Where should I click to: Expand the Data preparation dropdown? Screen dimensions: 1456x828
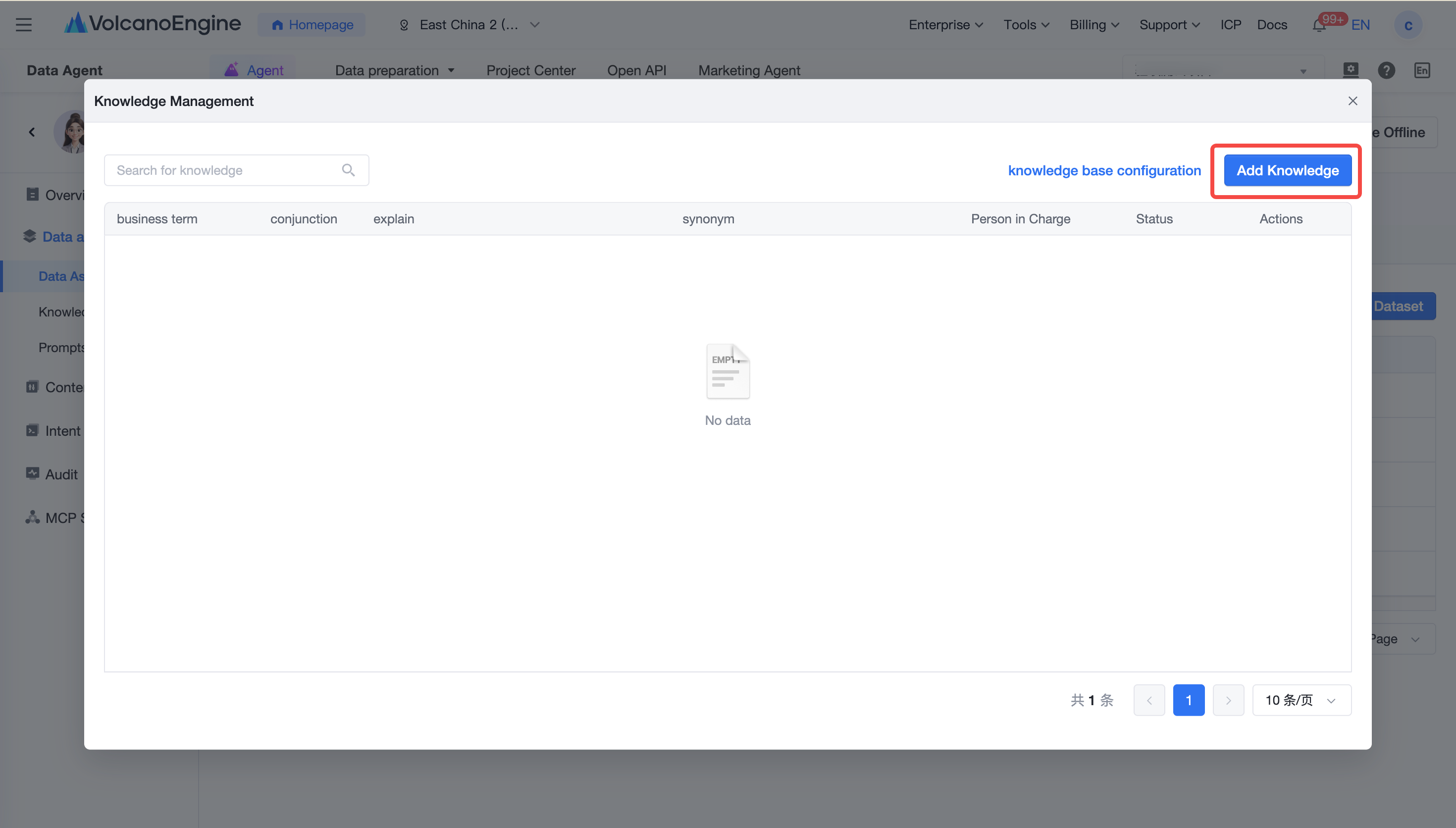tap(395, 70)
